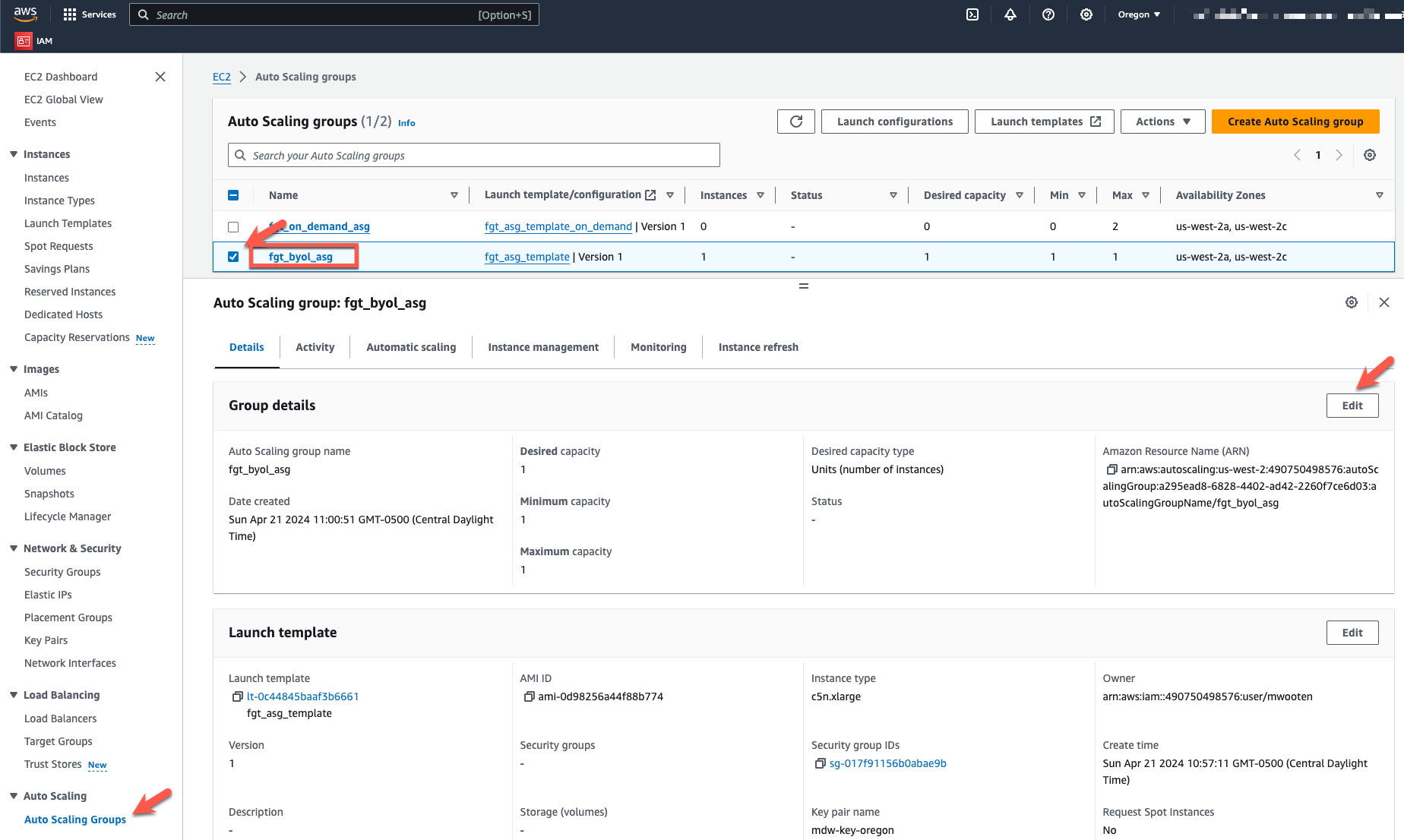1404x840 pixels.
Task: Open fgt_asg_template_on_demand template link
Action: coord(558,226)
